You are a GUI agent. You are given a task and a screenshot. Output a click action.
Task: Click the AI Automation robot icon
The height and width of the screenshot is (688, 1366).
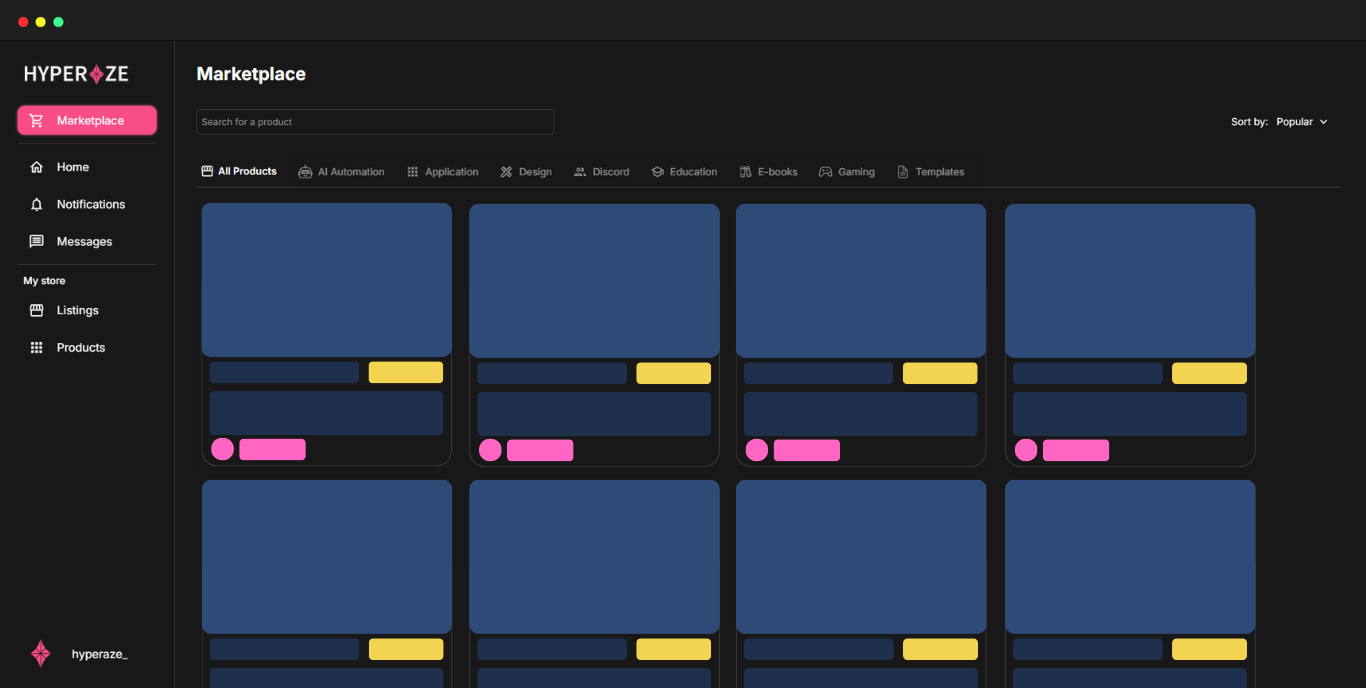[x=305, y=172]
